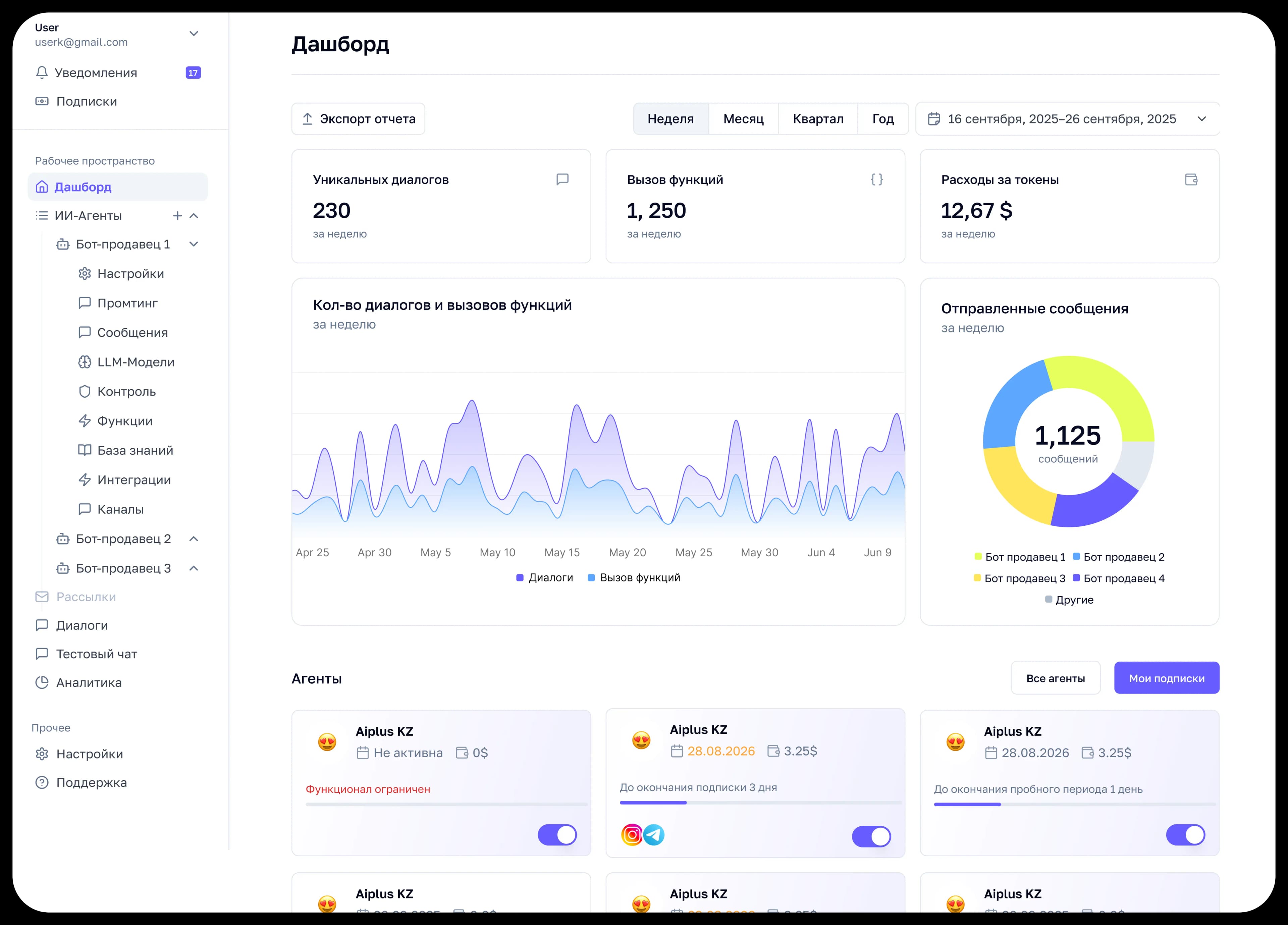Expand the User account menu chevron

click(194, 34)
